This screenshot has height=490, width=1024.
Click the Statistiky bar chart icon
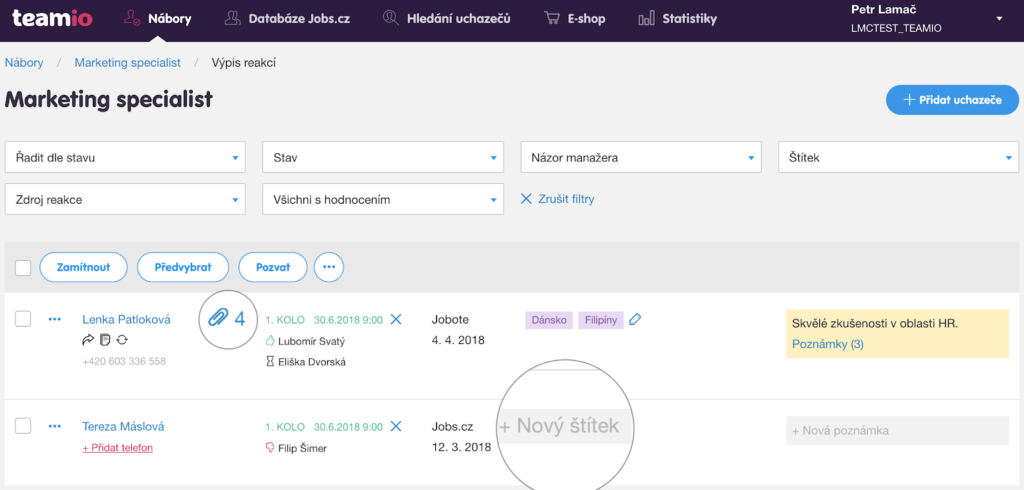(647, 18)
